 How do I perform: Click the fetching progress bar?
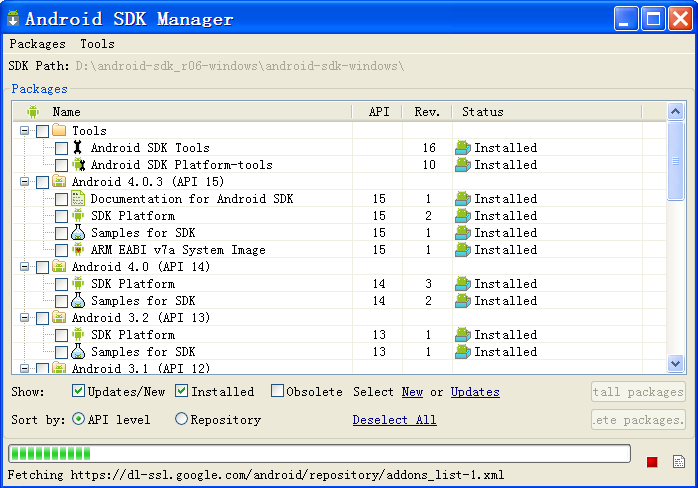point(319,454)
